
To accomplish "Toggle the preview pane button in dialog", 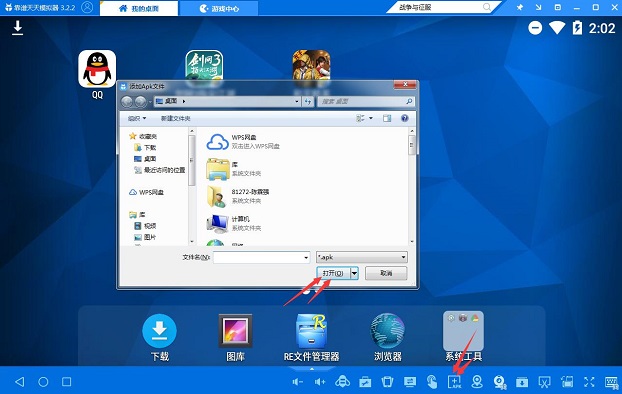I will coord(387,118).
